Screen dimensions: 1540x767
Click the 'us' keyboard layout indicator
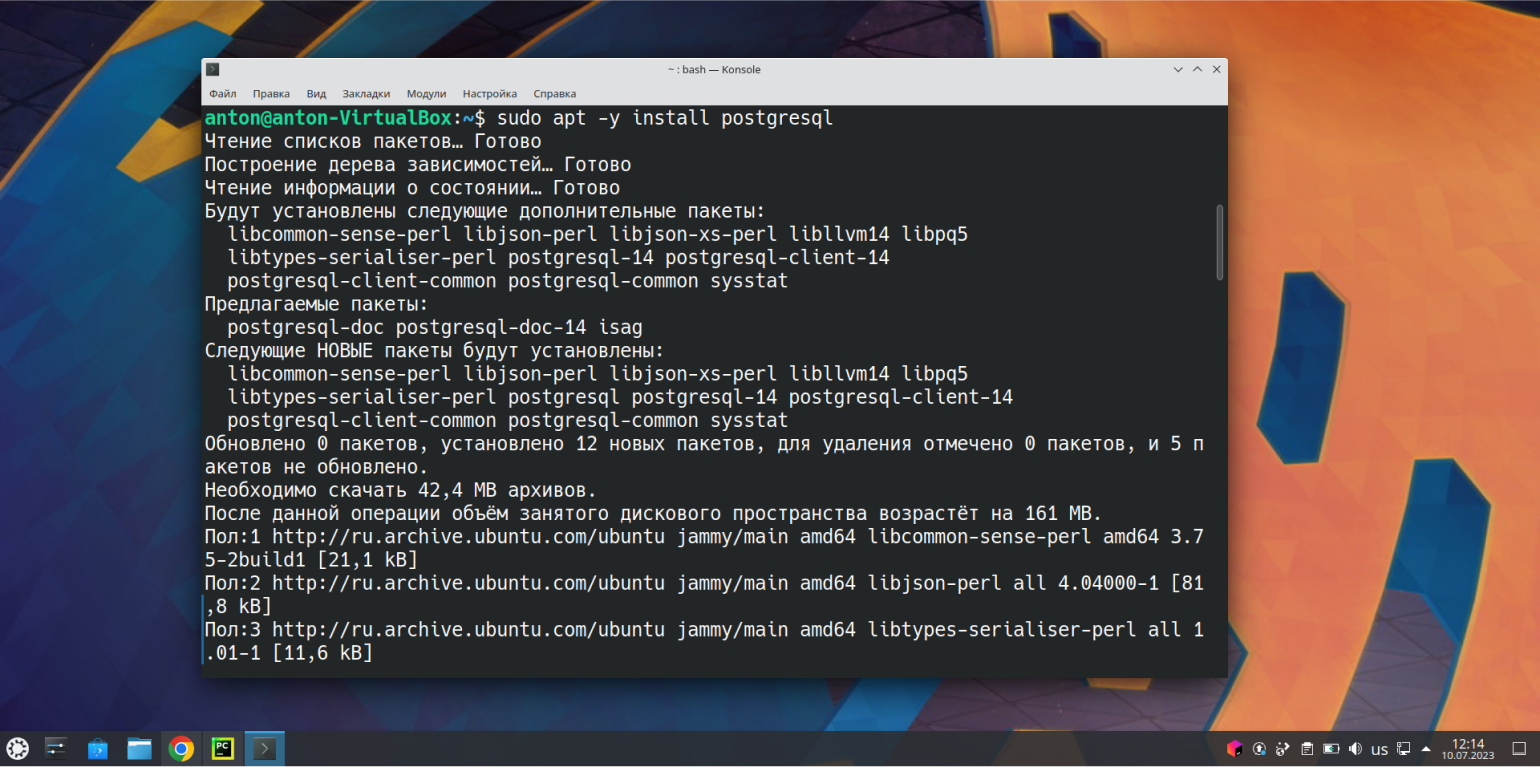click(1379, 748)
